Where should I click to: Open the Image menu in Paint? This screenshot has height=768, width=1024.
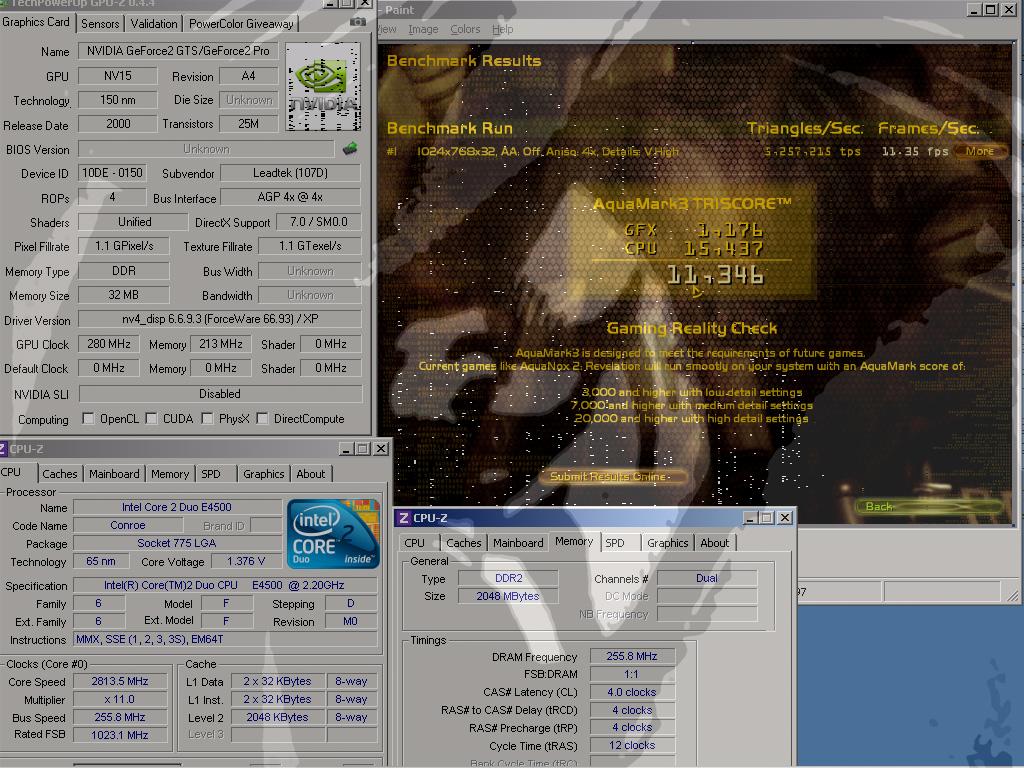[x=423, y=29]
